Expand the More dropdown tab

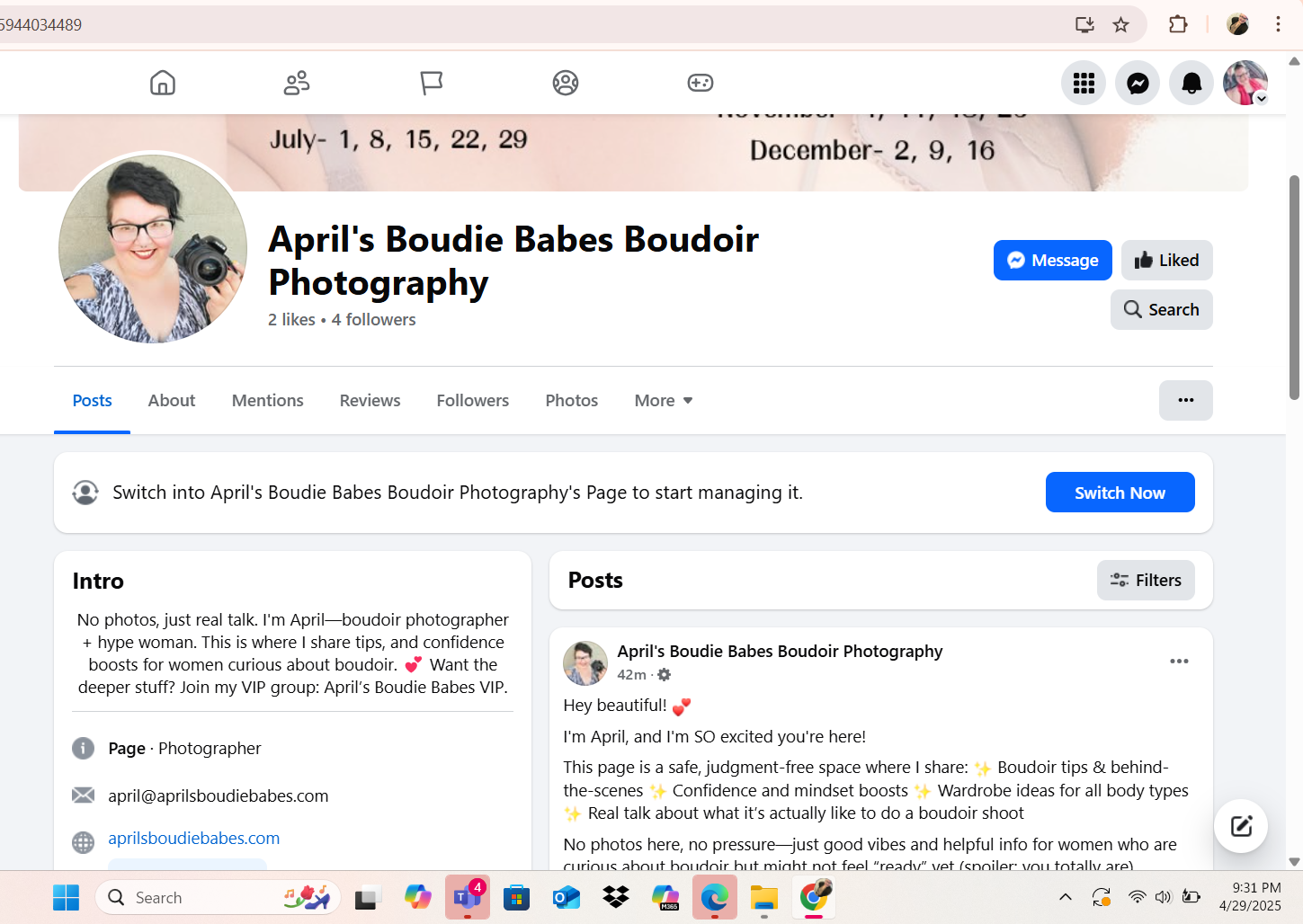(x=664, y=400)
